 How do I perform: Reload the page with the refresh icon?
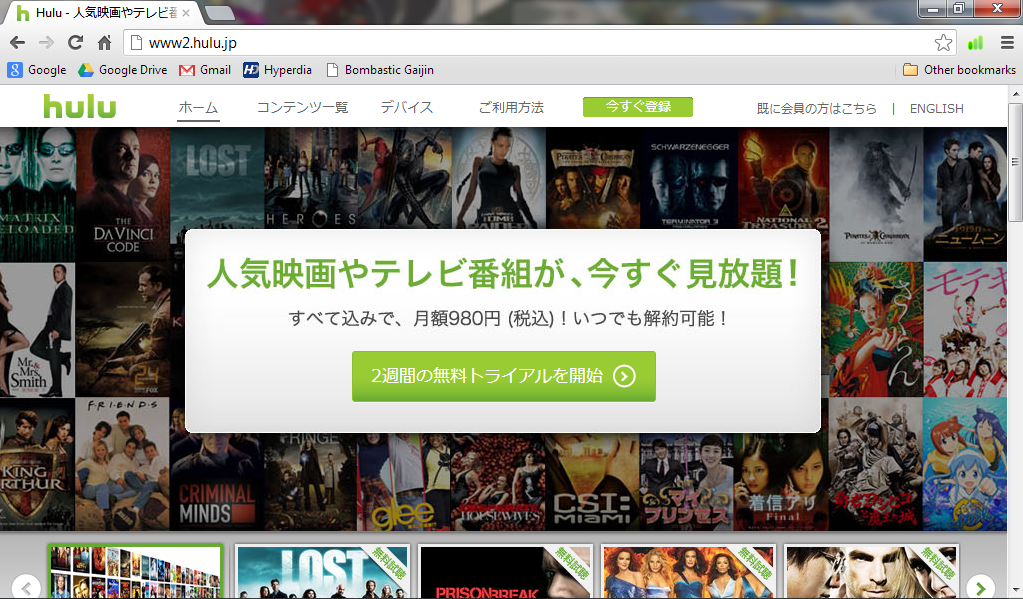point(76,43)
